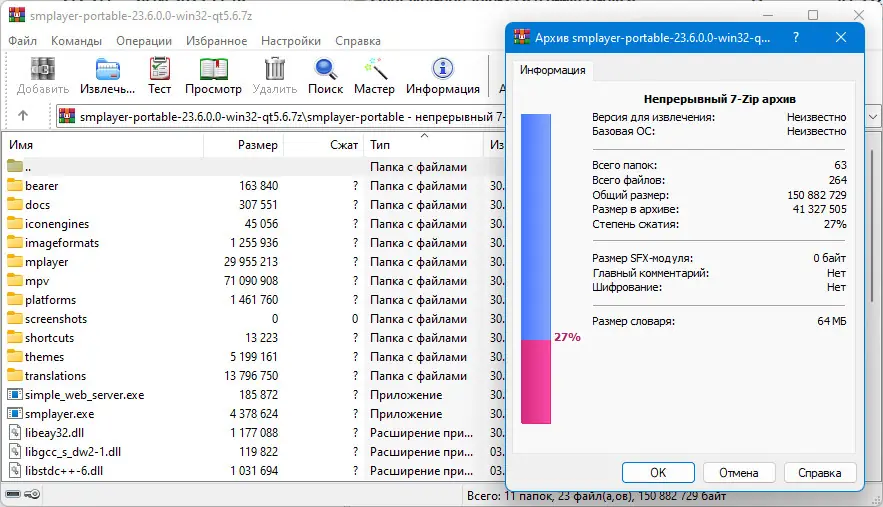Click the compression ratio bar
Image resolution: width=883 pixels, height=507 pixels.
[536, 269]
